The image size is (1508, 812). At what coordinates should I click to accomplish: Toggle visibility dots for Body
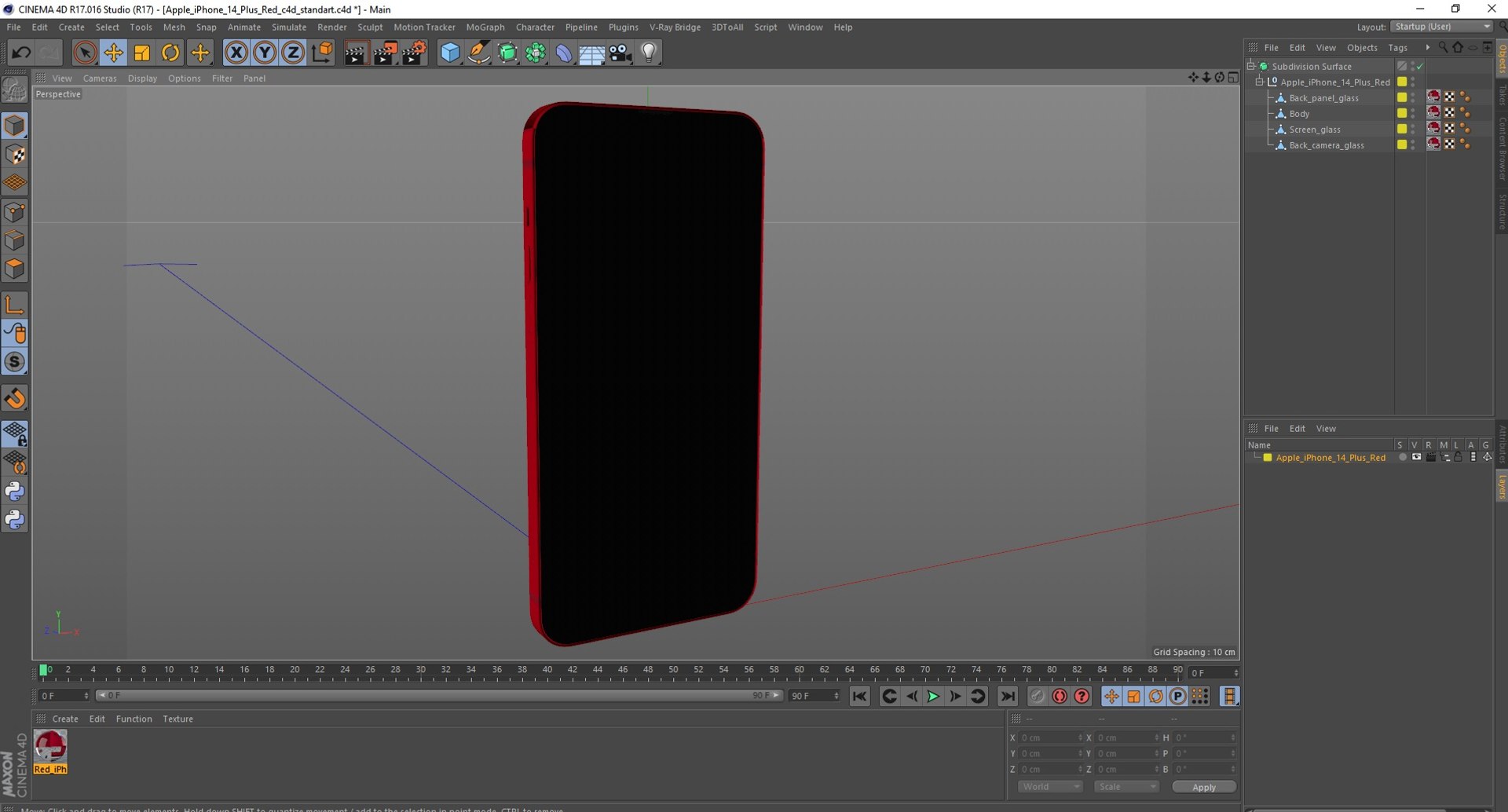[x=1413, y=113]
